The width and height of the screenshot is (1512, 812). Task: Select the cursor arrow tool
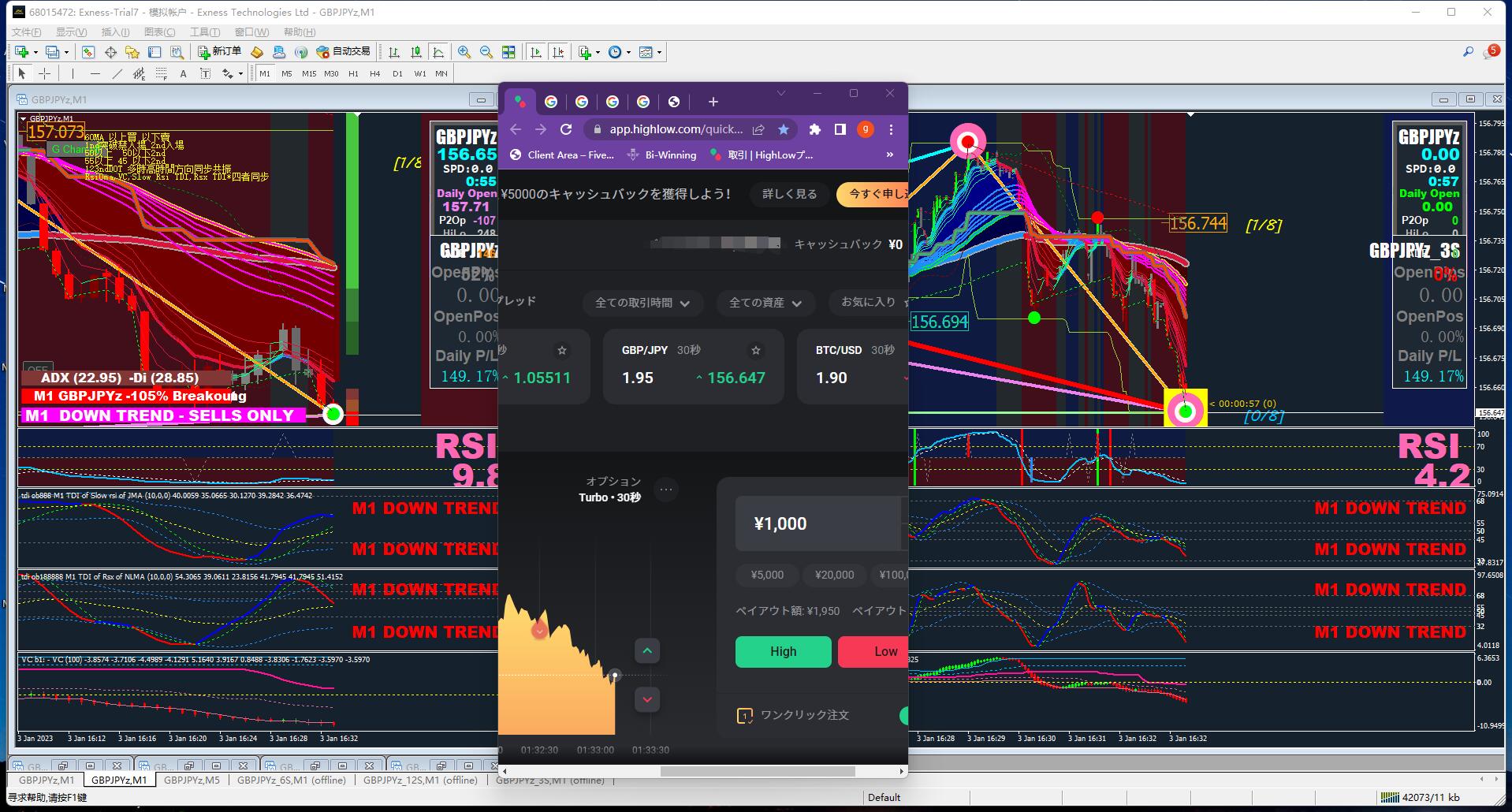point(22,73)
